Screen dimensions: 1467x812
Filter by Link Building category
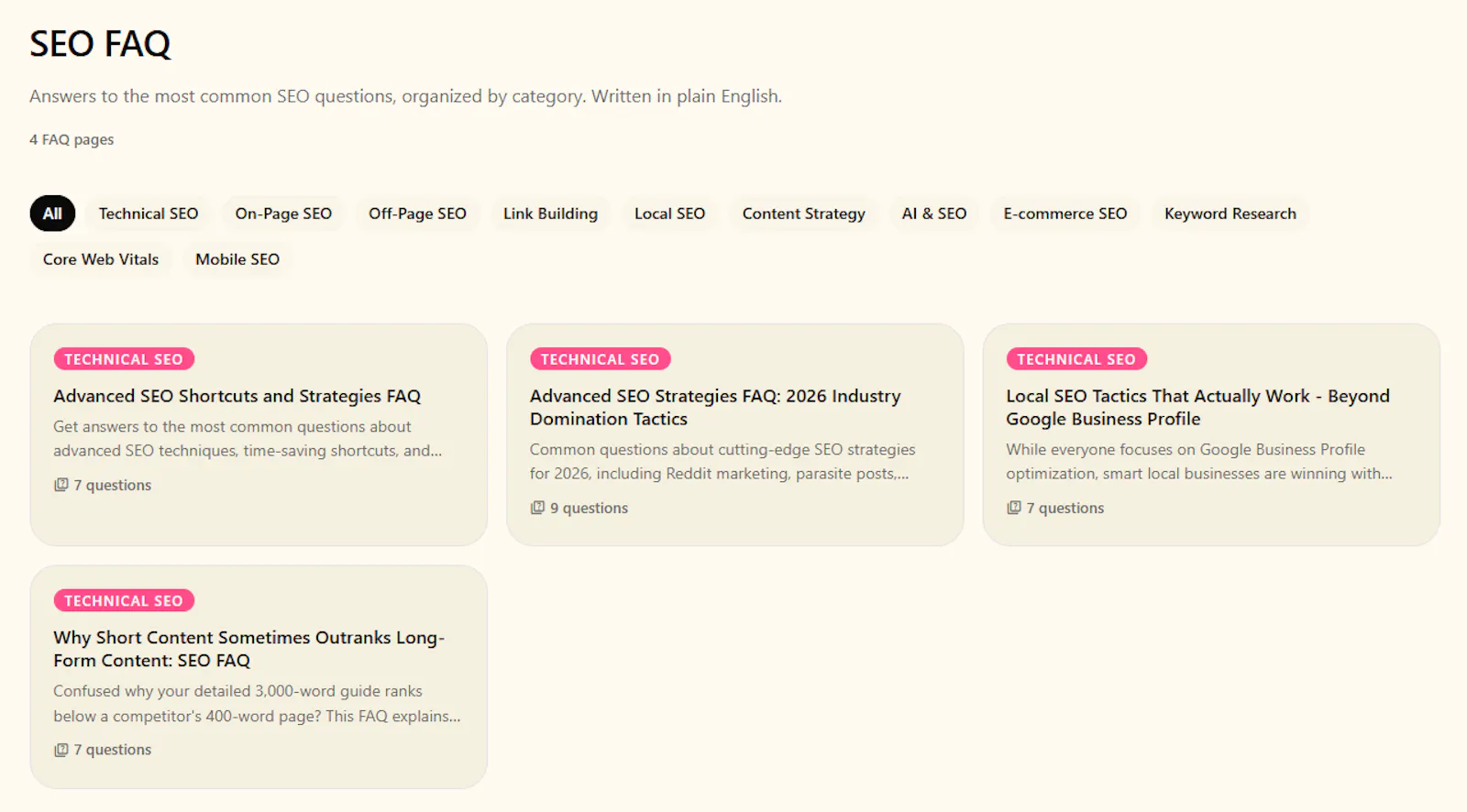(550, 214)
